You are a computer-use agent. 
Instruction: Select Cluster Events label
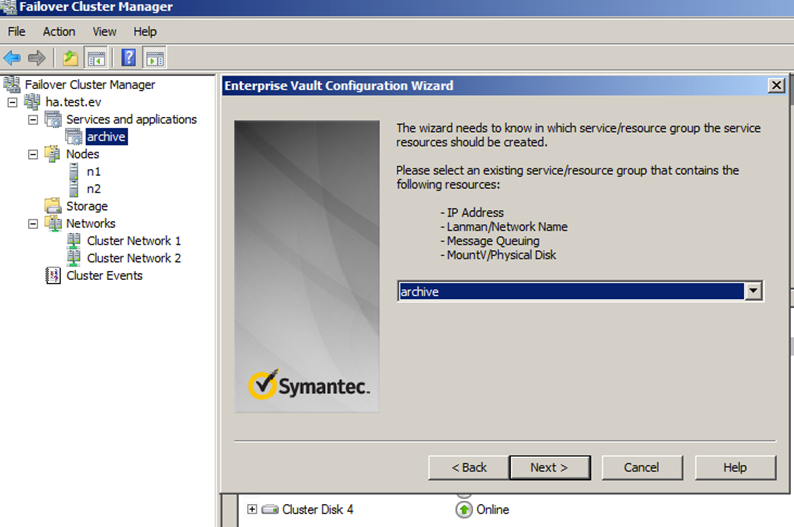(104, 275)
